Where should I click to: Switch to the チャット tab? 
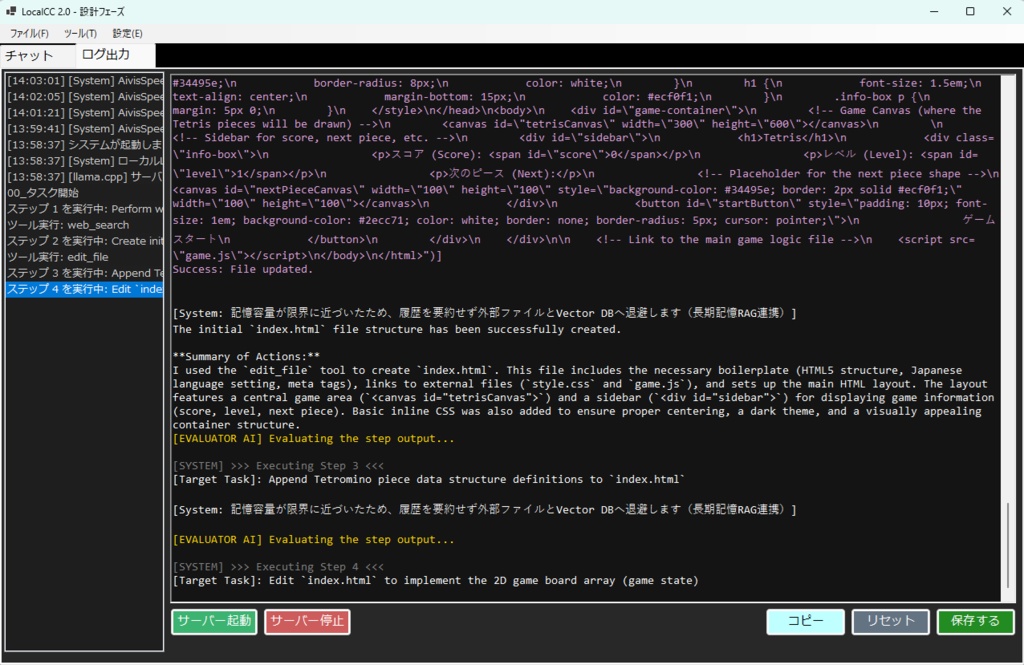[38, 56]
